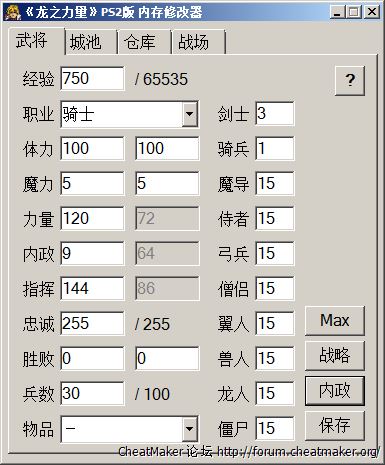This screenshot has height=465, width=385.
Task: Select the 忠诚 field showing 255
Action: (92, 323)
